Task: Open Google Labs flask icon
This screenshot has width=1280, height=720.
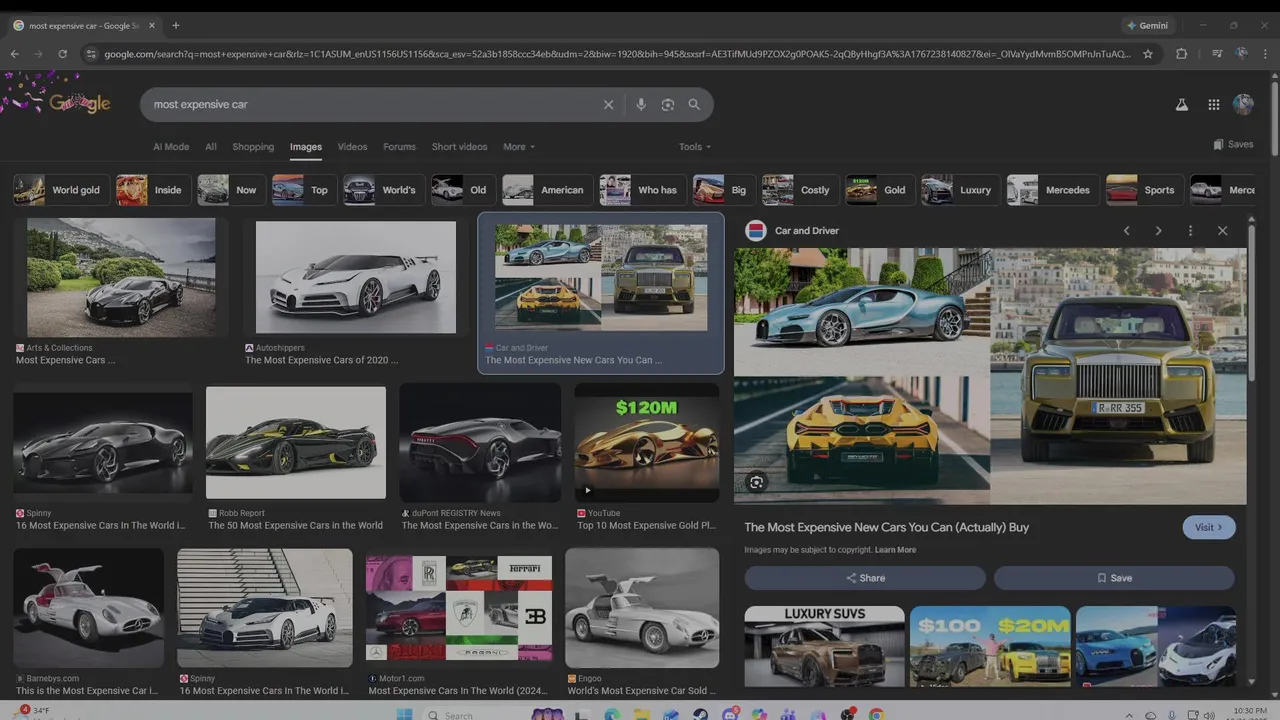Action: click(1181, 104)
